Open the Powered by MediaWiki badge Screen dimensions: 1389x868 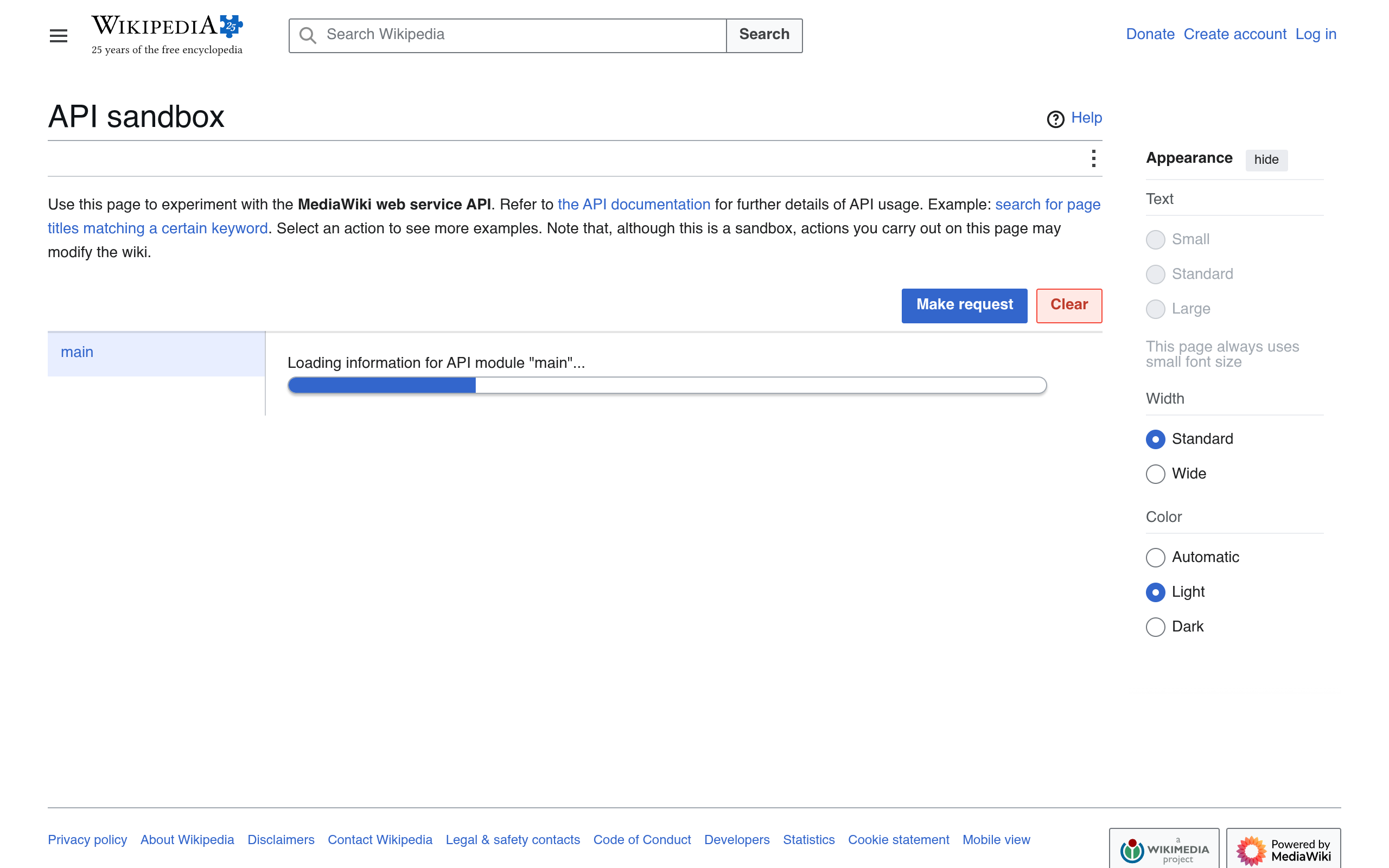point(1283,848)
